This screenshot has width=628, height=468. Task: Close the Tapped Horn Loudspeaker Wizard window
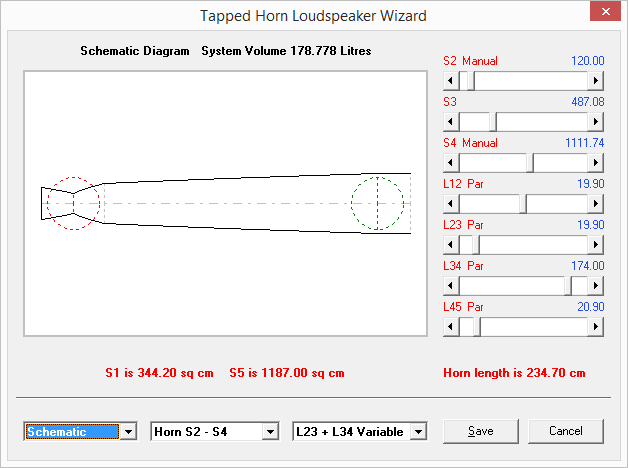click(x=605, y=11)
